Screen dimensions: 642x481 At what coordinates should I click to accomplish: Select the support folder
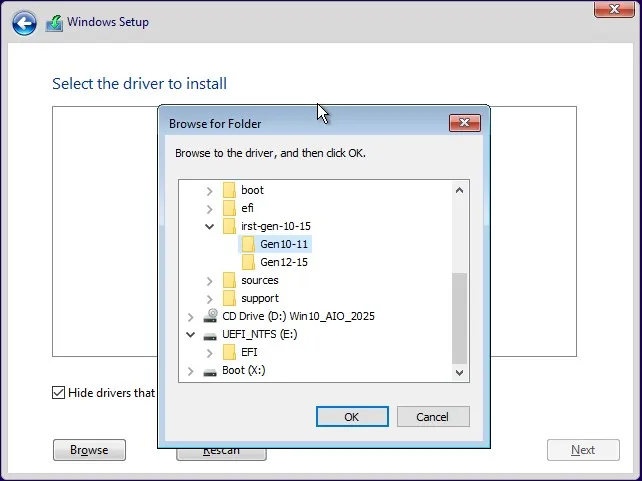(x=259, y=298)
